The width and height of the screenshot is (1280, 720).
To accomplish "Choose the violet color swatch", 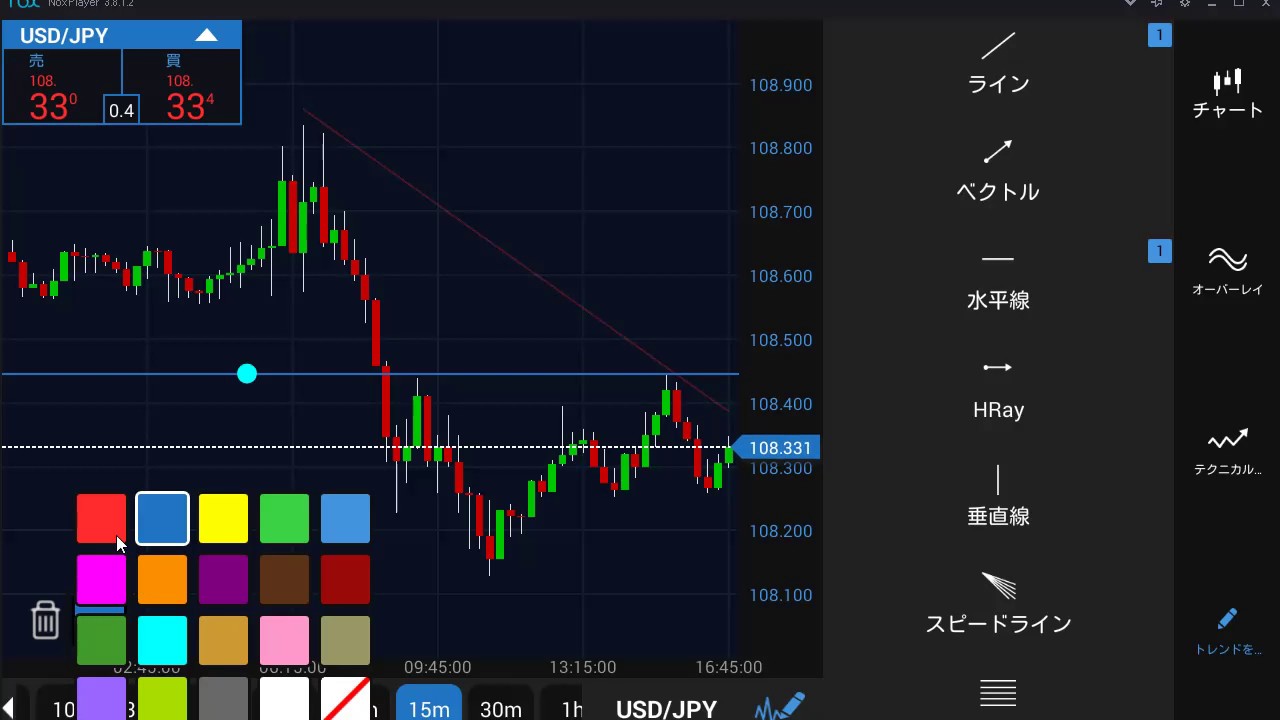I will tap(101, 699).
